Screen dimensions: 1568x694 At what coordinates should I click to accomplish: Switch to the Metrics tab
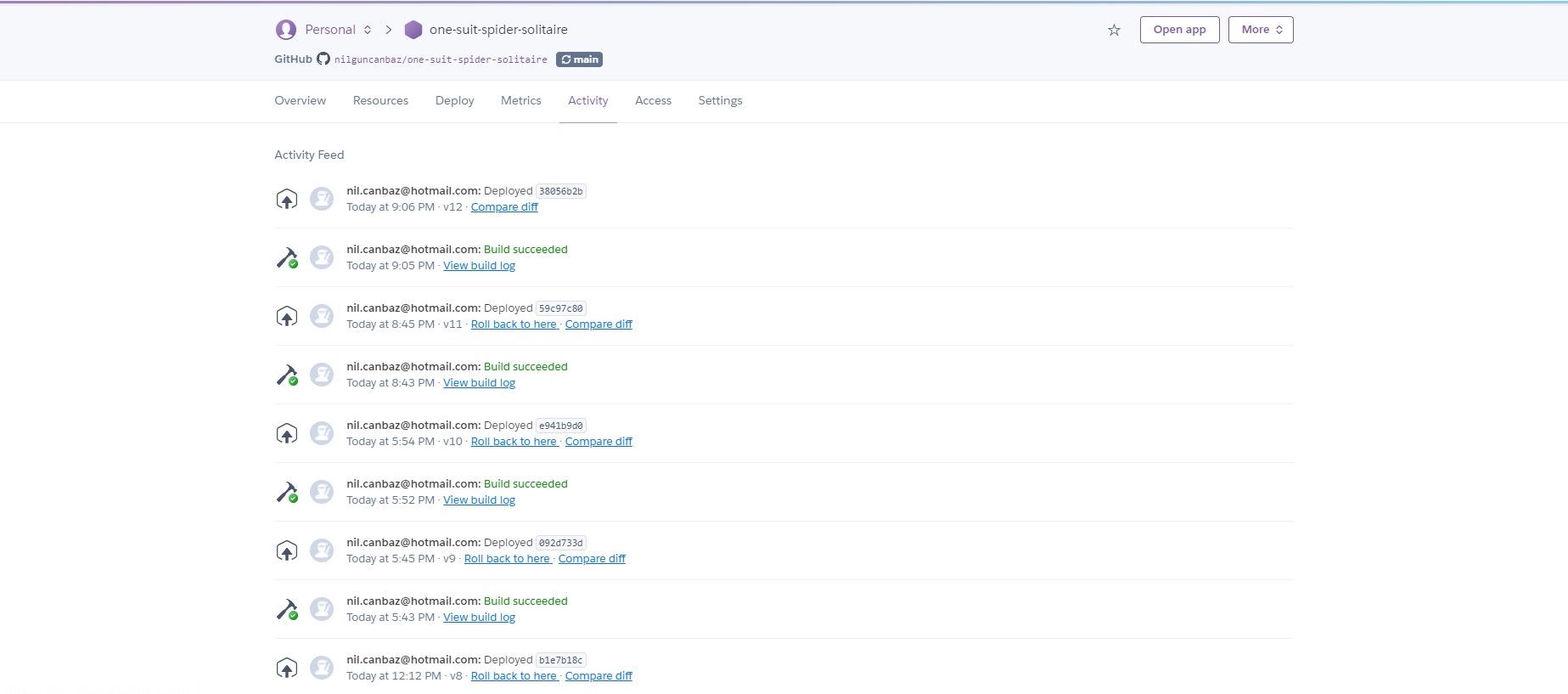coord(521,100)
